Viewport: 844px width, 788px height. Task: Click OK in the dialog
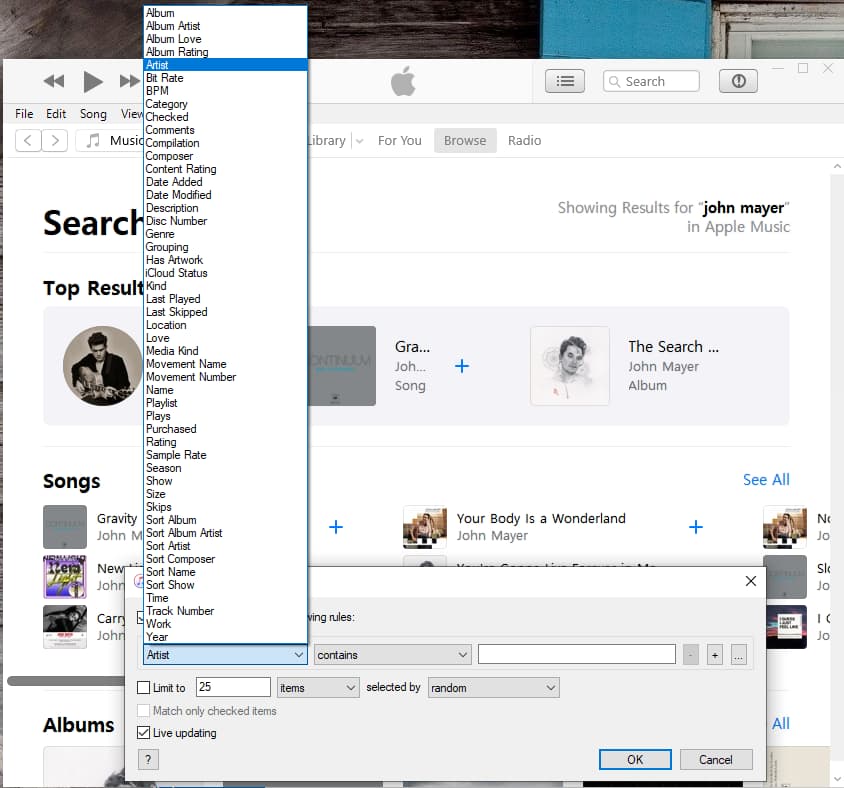[x=635, y=759]
